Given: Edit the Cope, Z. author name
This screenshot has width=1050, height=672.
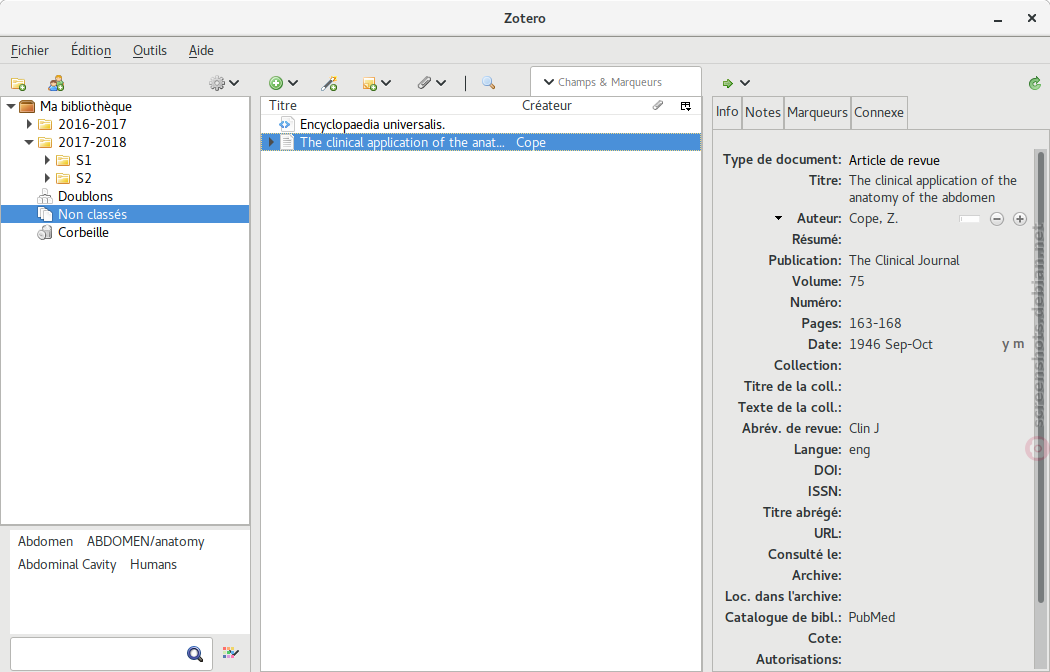Looking at the screenshot, I should click(873, 219).
